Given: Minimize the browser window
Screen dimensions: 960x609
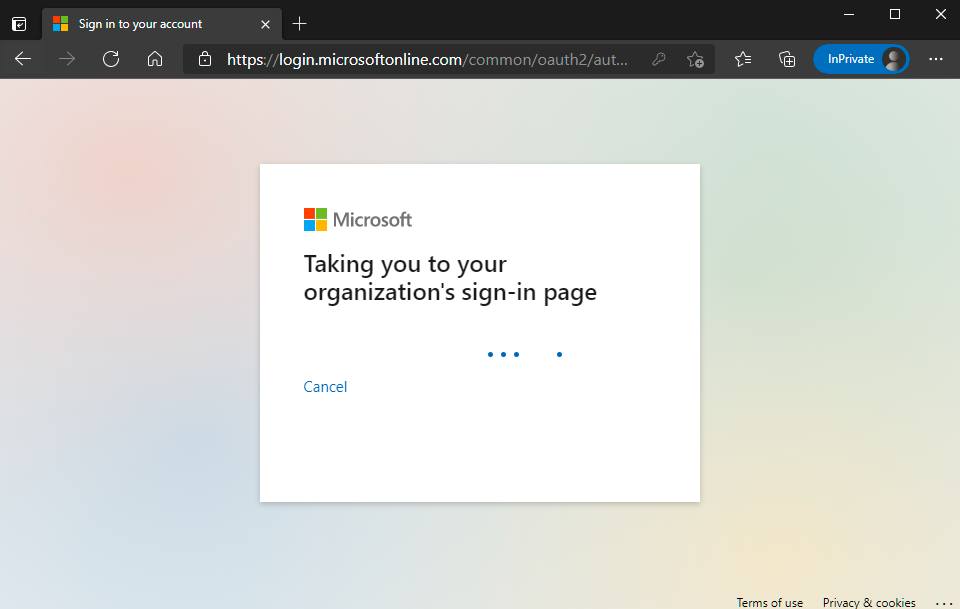Looking at the screenshot, I should (849, 14).
